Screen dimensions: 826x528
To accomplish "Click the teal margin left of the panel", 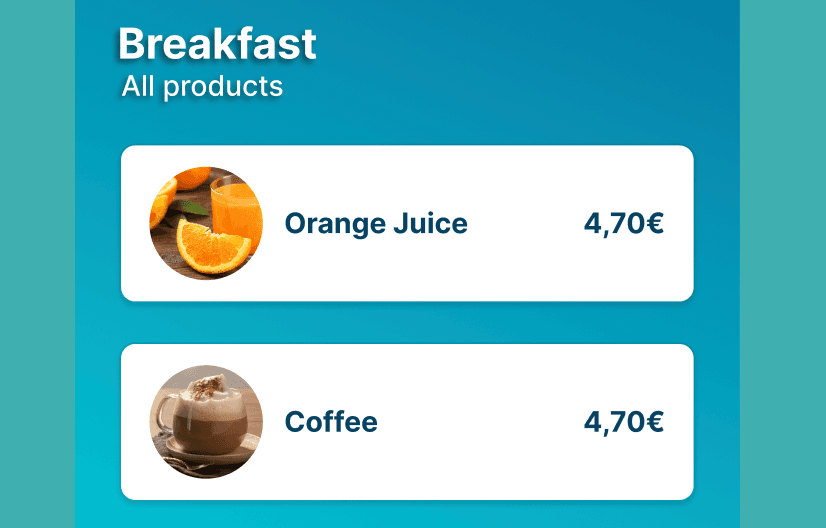I will click(37, 264).
